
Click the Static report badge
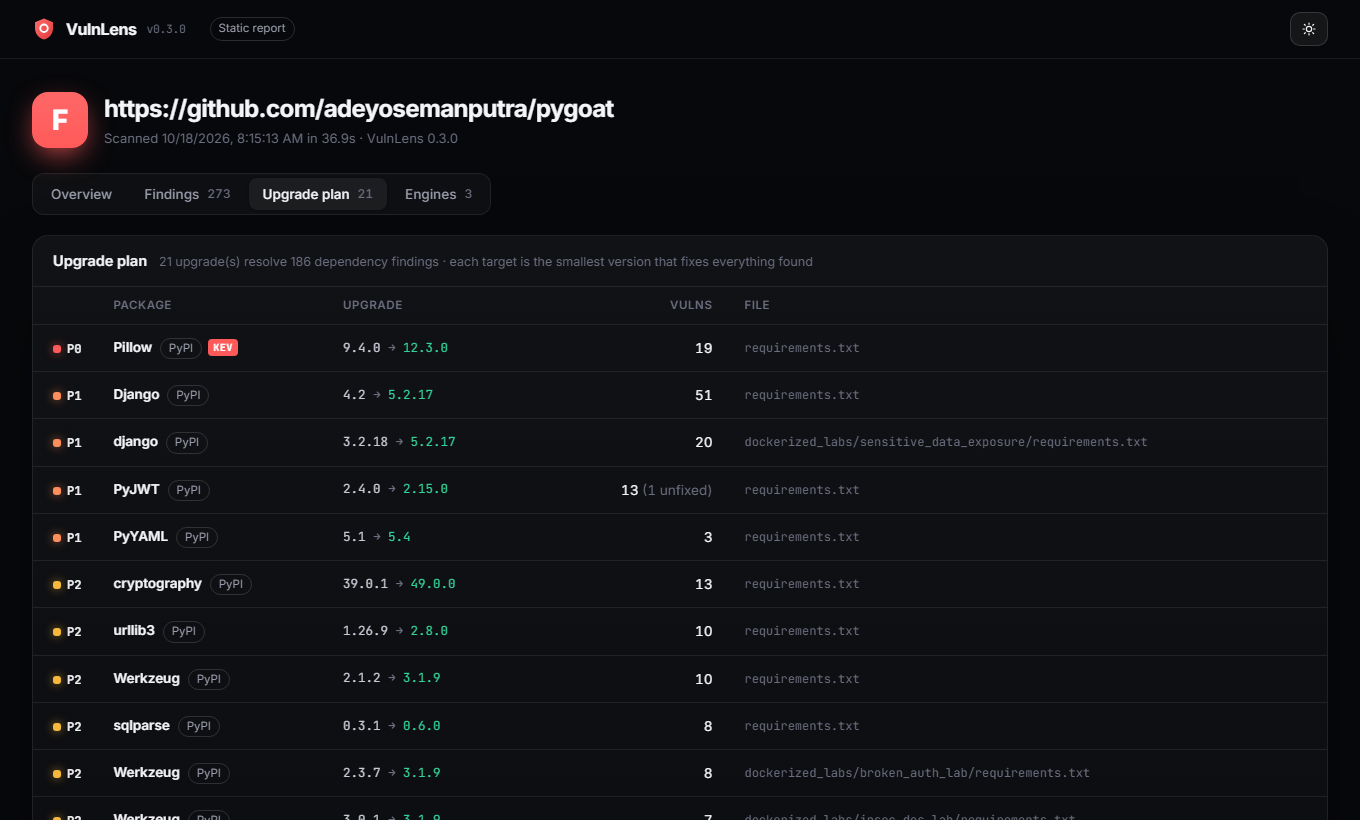[x=252, y=29]
